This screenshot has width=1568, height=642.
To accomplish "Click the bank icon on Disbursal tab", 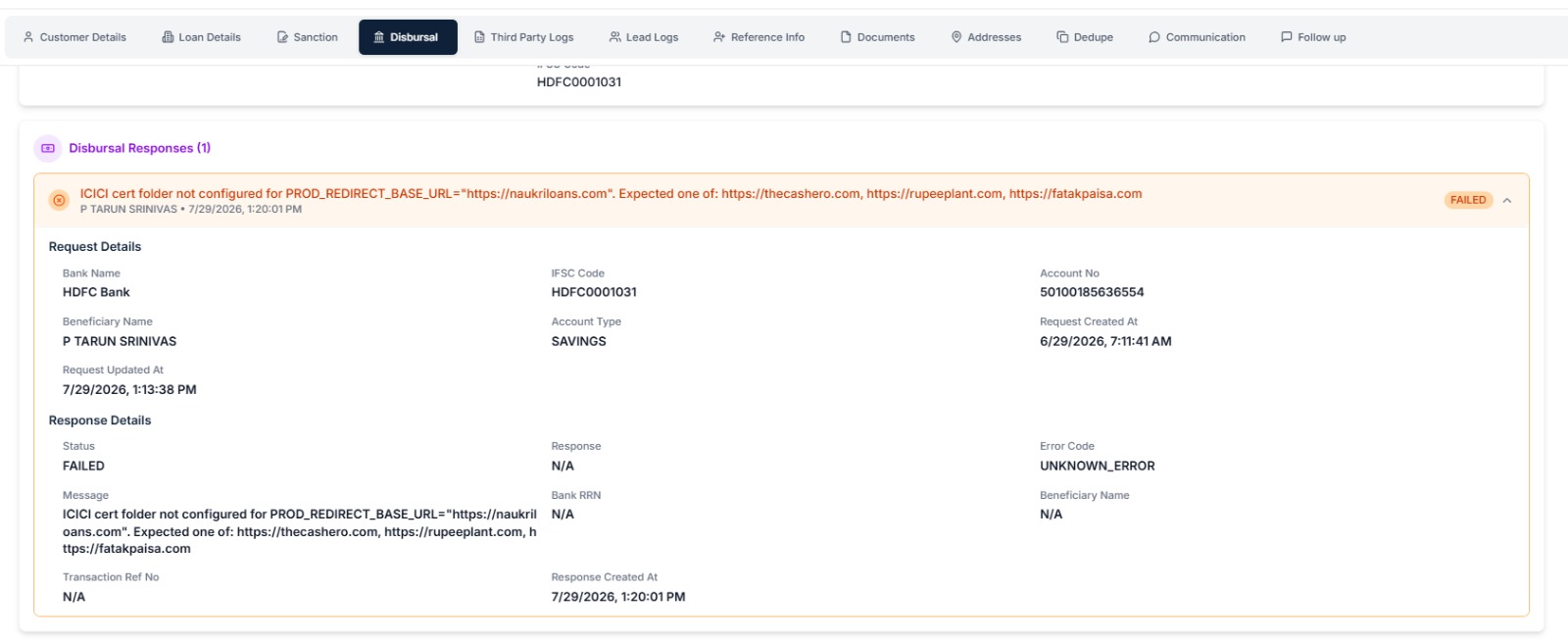I will pos(379,37).
